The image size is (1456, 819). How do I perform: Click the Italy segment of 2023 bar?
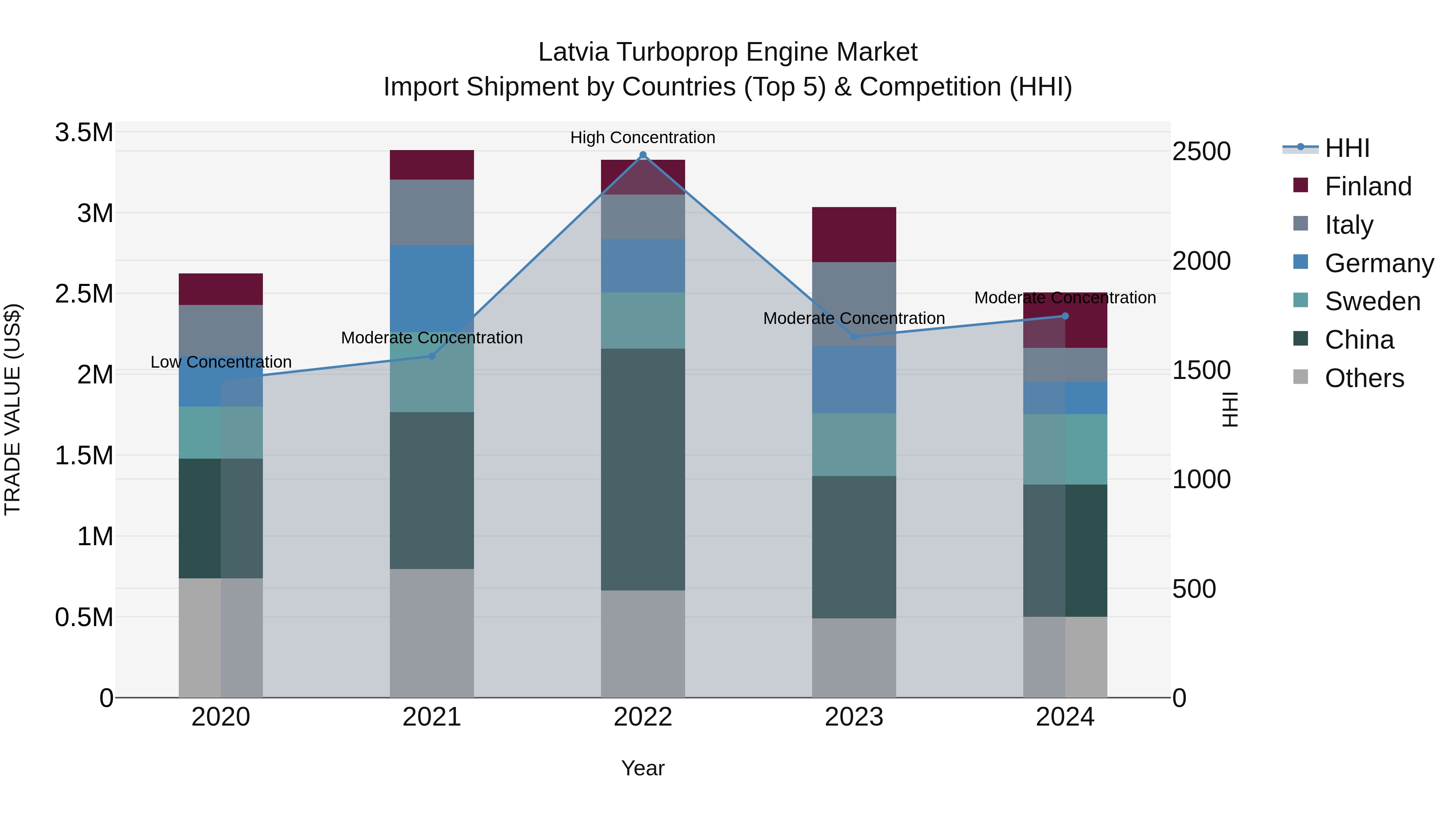(854, 304)
